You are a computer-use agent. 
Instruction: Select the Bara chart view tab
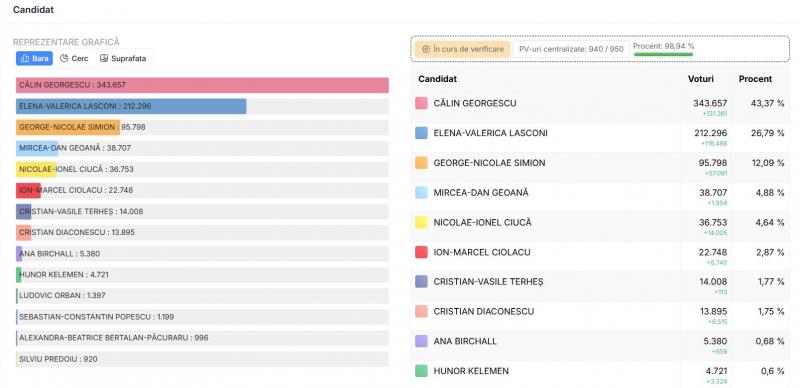[x=34, y=58]
